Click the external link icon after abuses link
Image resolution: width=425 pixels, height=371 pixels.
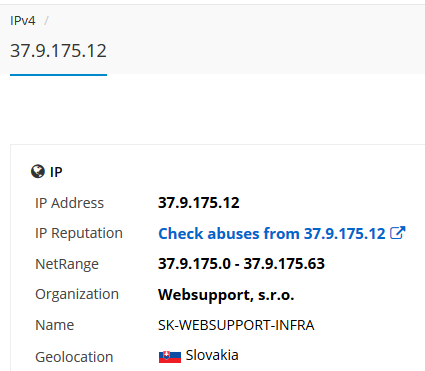click(398, 233)
